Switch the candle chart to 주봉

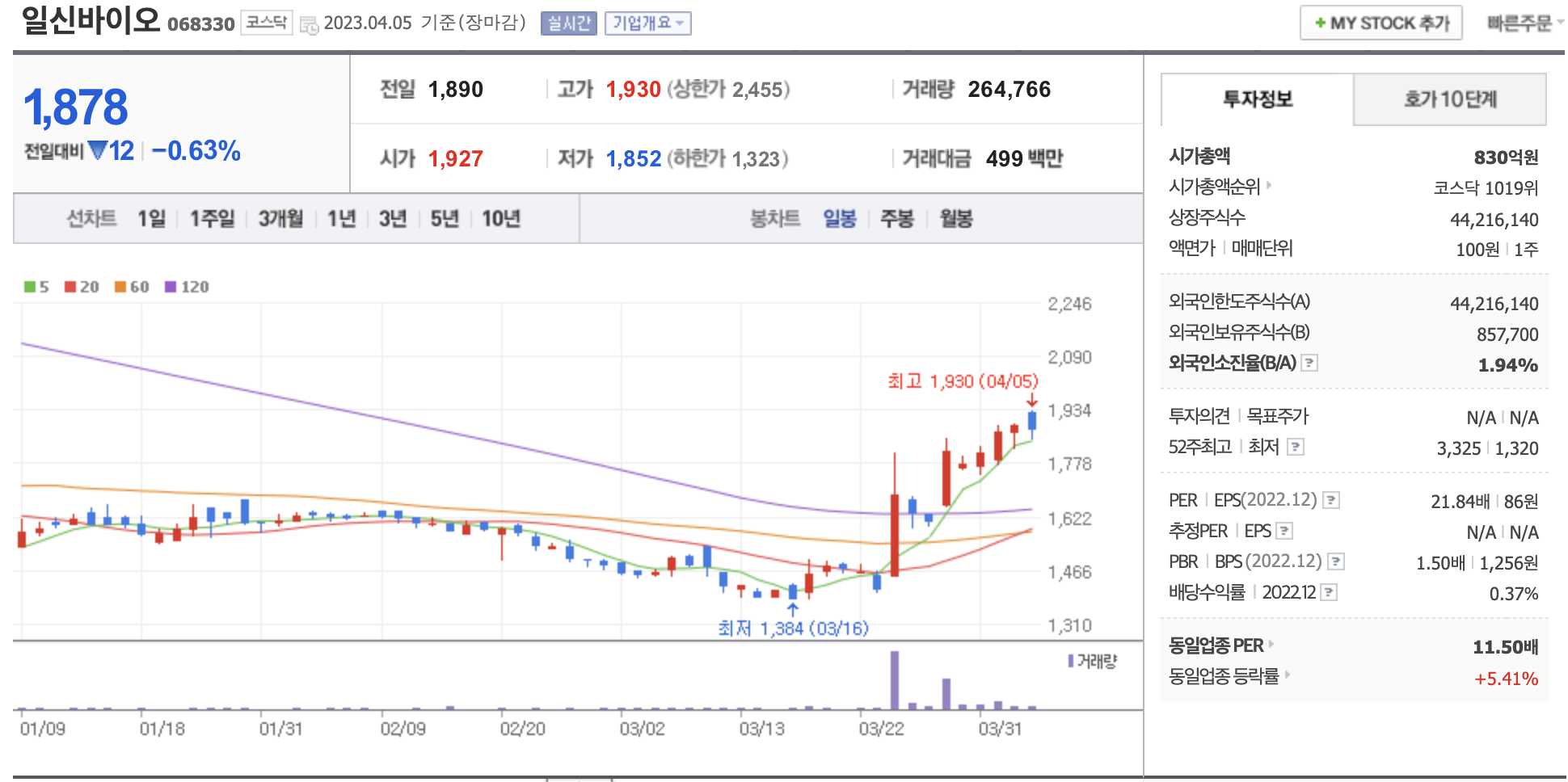pyautogui.click(x=896, y=219)
